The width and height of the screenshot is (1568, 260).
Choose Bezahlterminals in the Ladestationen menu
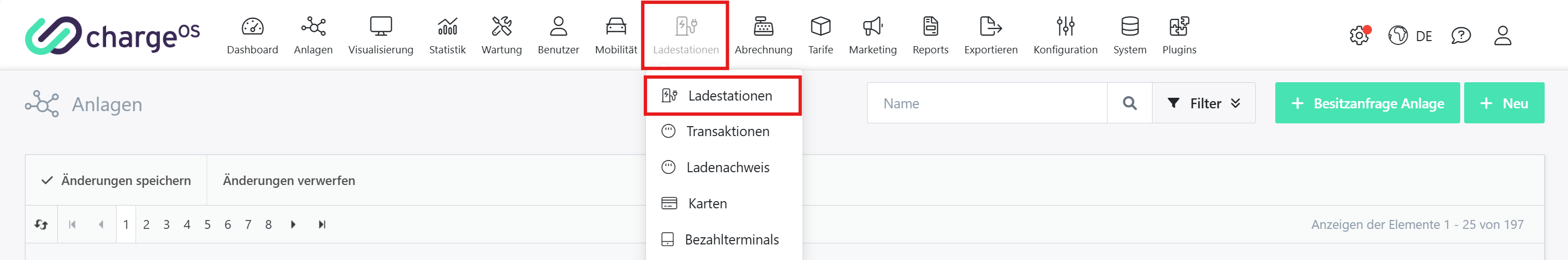point(731,240)
